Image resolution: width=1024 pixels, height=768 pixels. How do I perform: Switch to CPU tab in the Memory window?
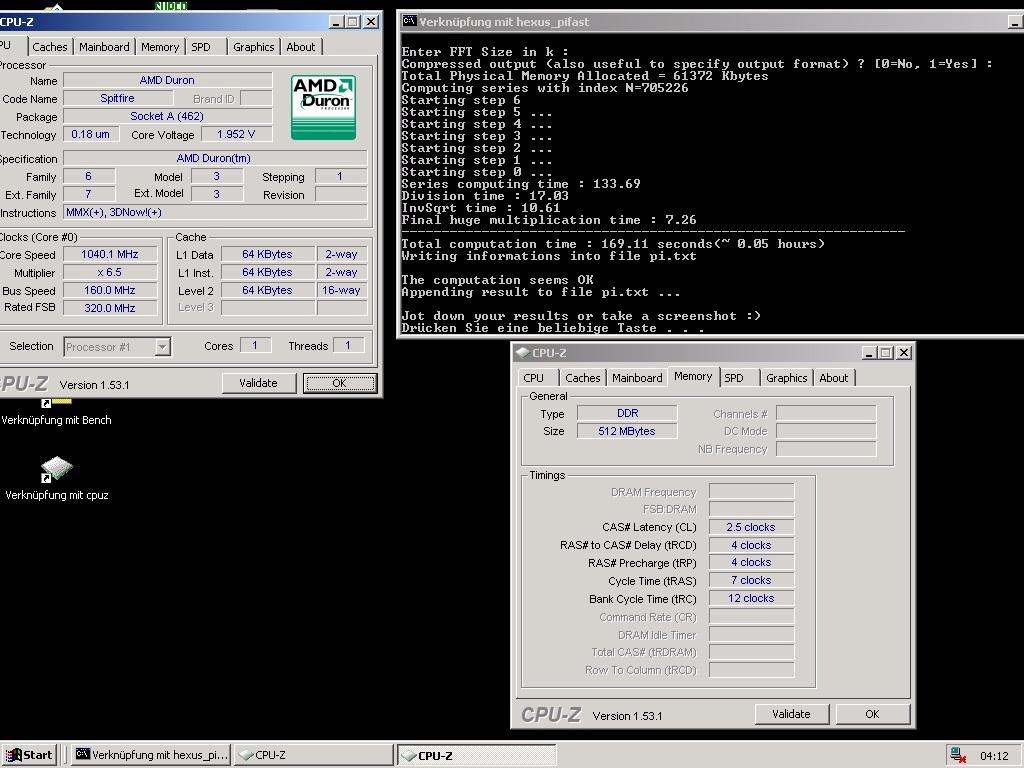pyautogui.click(x=534, y=378)
